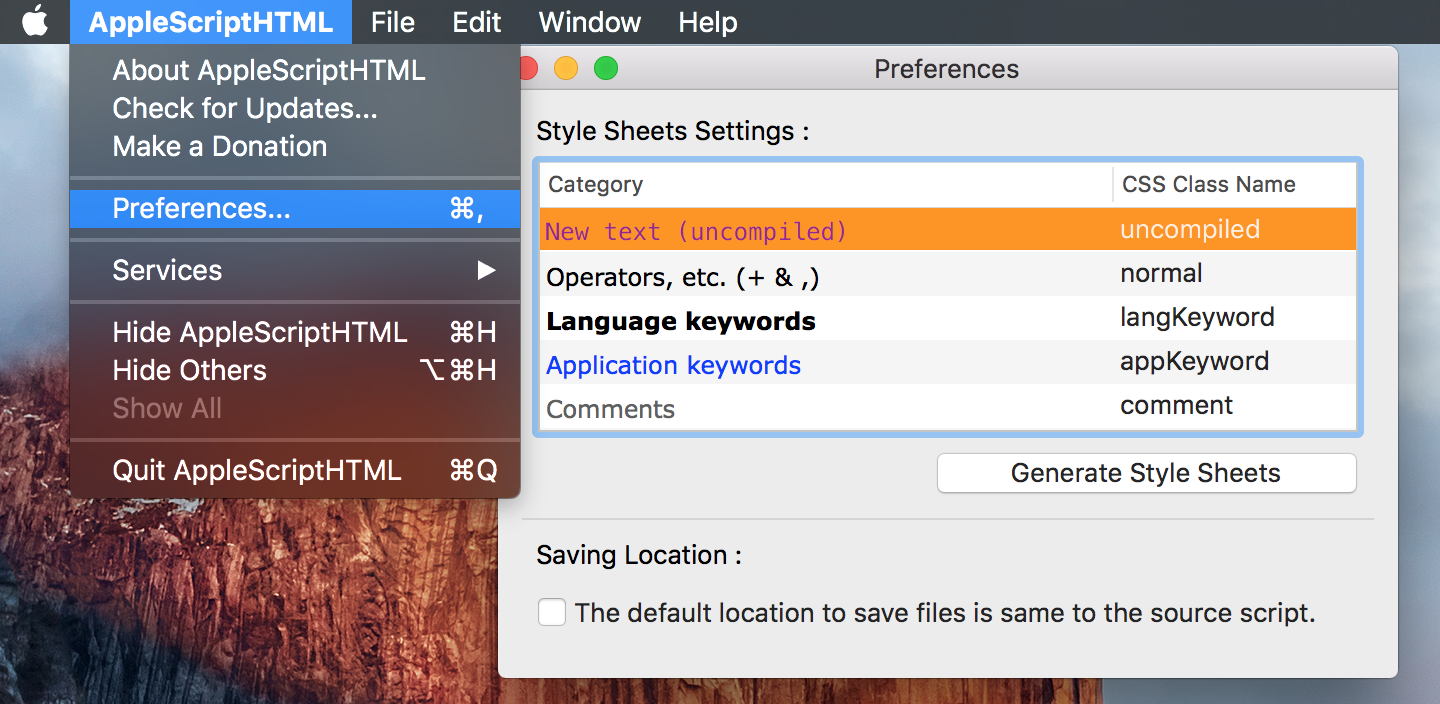Choose Make a Donation
The width and height of the screenshot is (1440, 704).
[295, 146]
